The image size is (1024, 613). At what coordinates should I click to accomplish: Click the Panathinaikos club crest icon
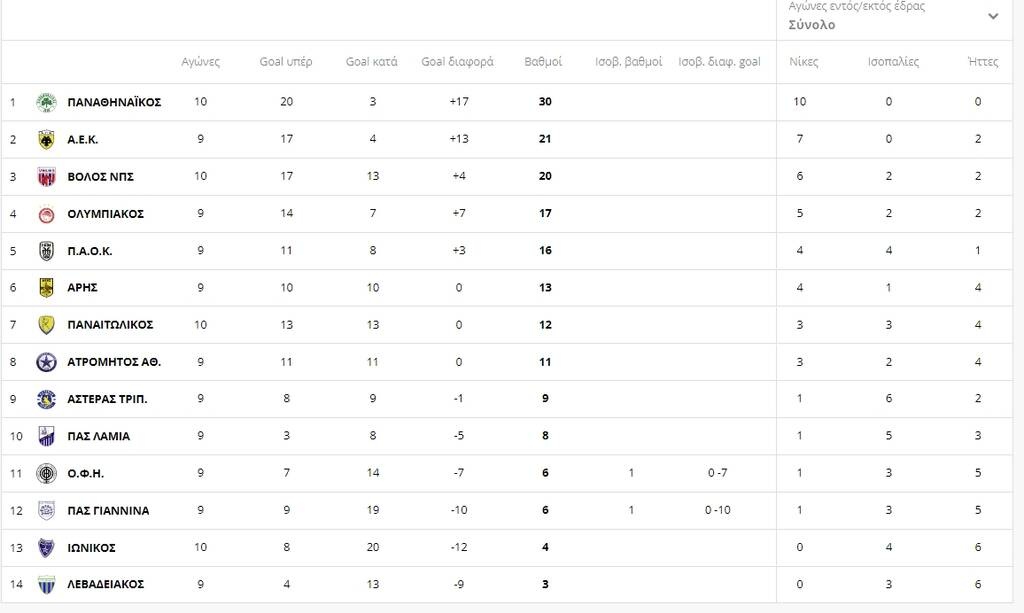pyautogui.click(x=46, y=102)
